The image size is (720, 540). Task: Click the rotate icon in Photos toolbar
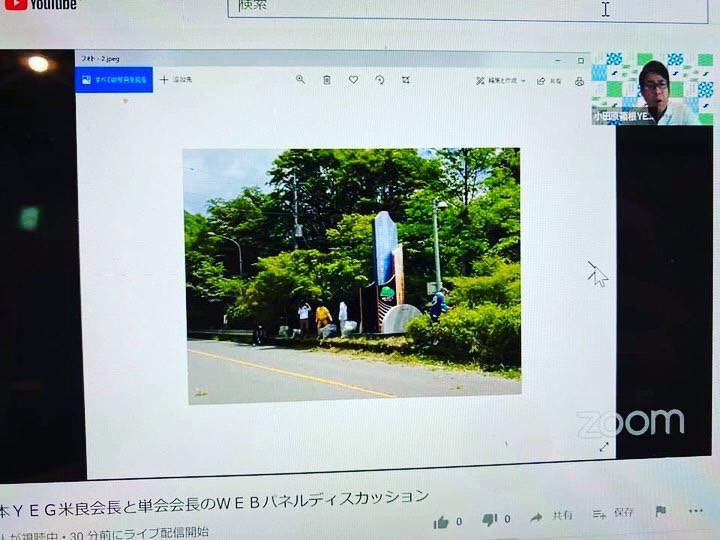coord(379,79)
